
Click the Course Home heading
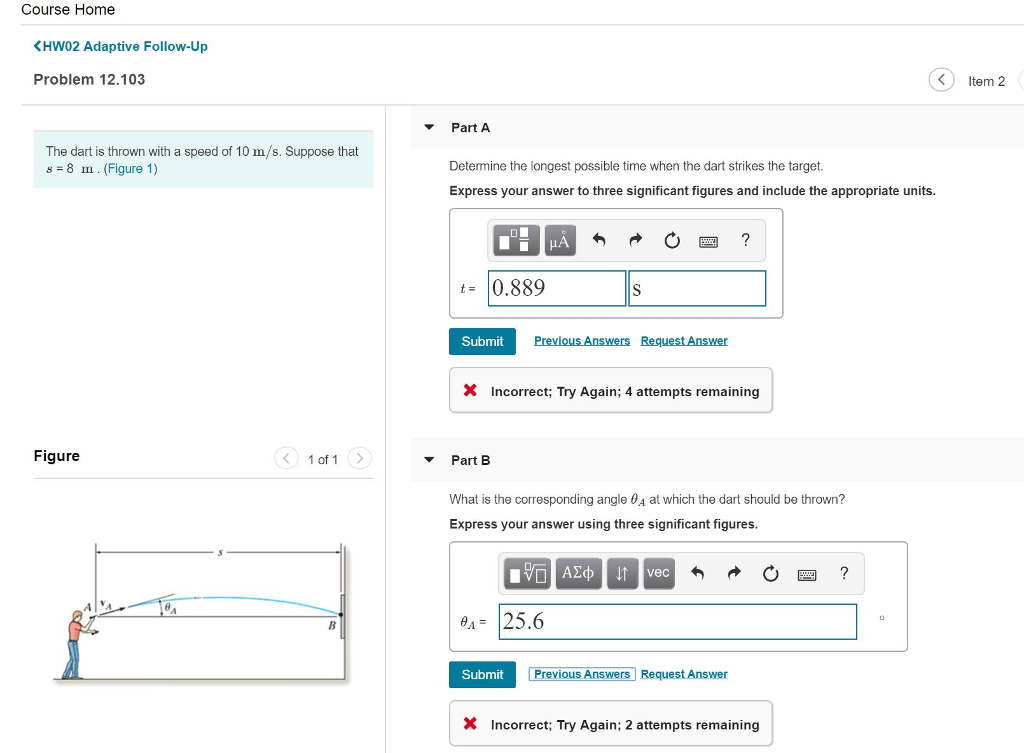pos(68,10)
